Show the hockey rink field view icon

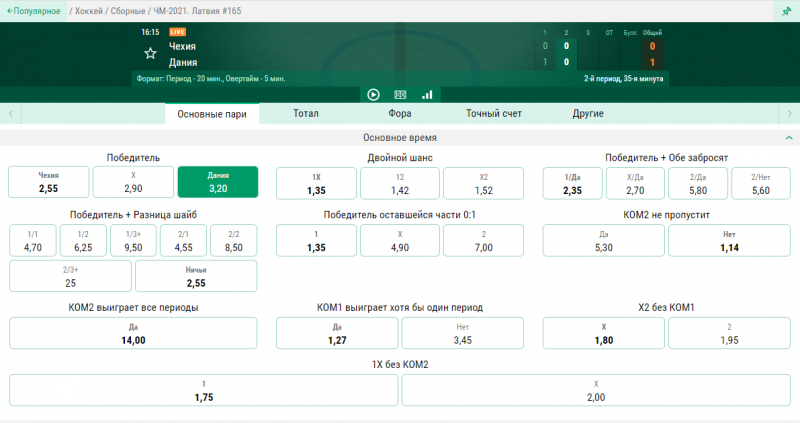(x=400, y=95)
